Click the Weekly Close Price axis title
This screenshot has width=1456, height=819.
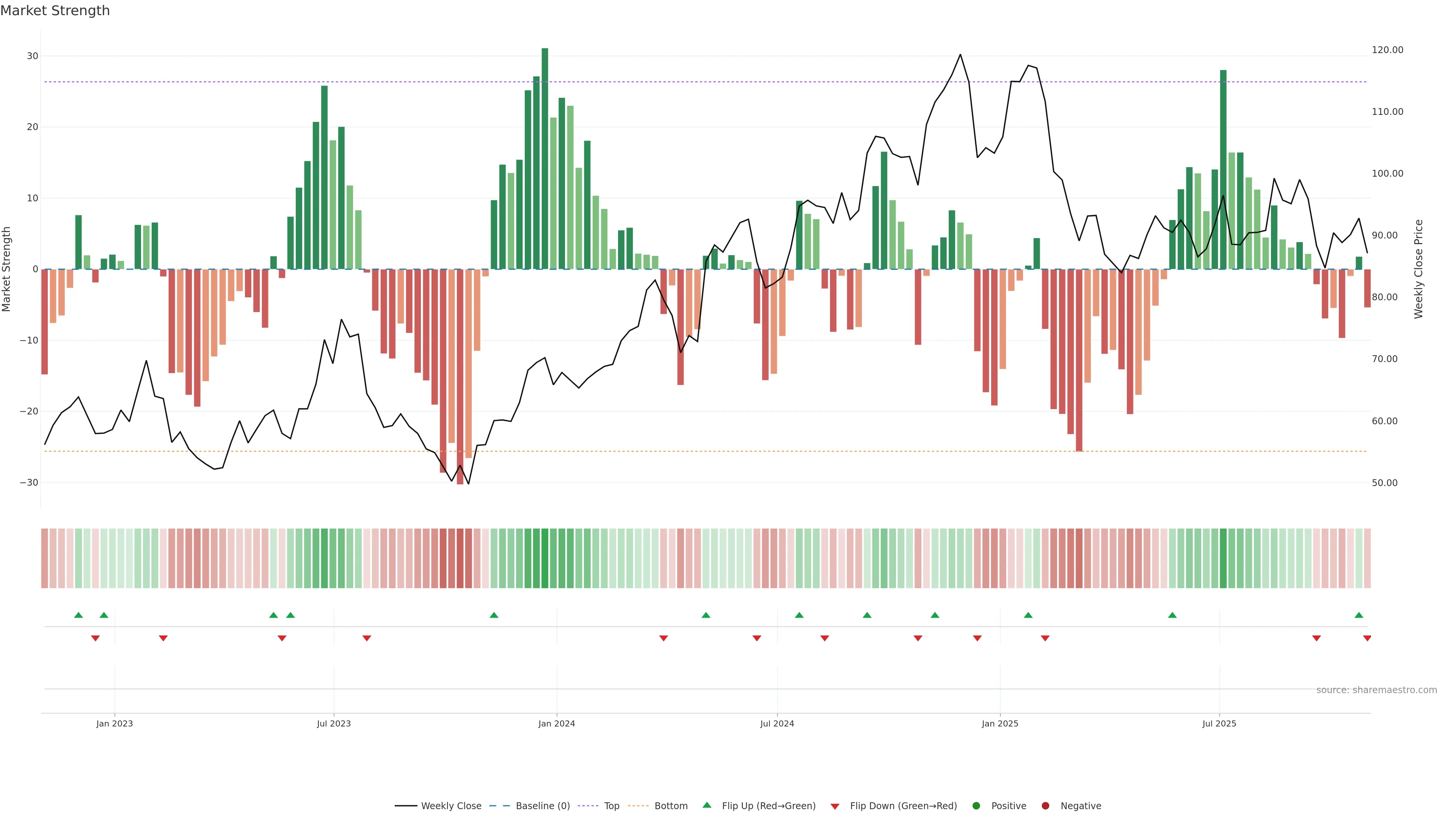pos(1418,269)
